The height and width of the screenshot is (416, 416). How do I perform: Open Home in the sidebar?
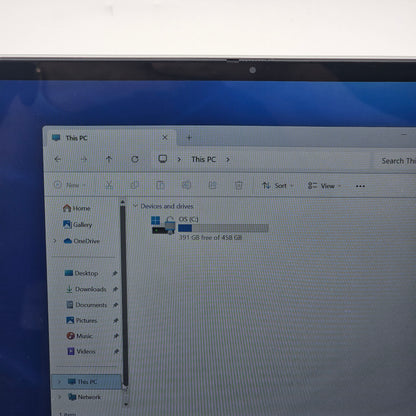[x=77, y=208]
